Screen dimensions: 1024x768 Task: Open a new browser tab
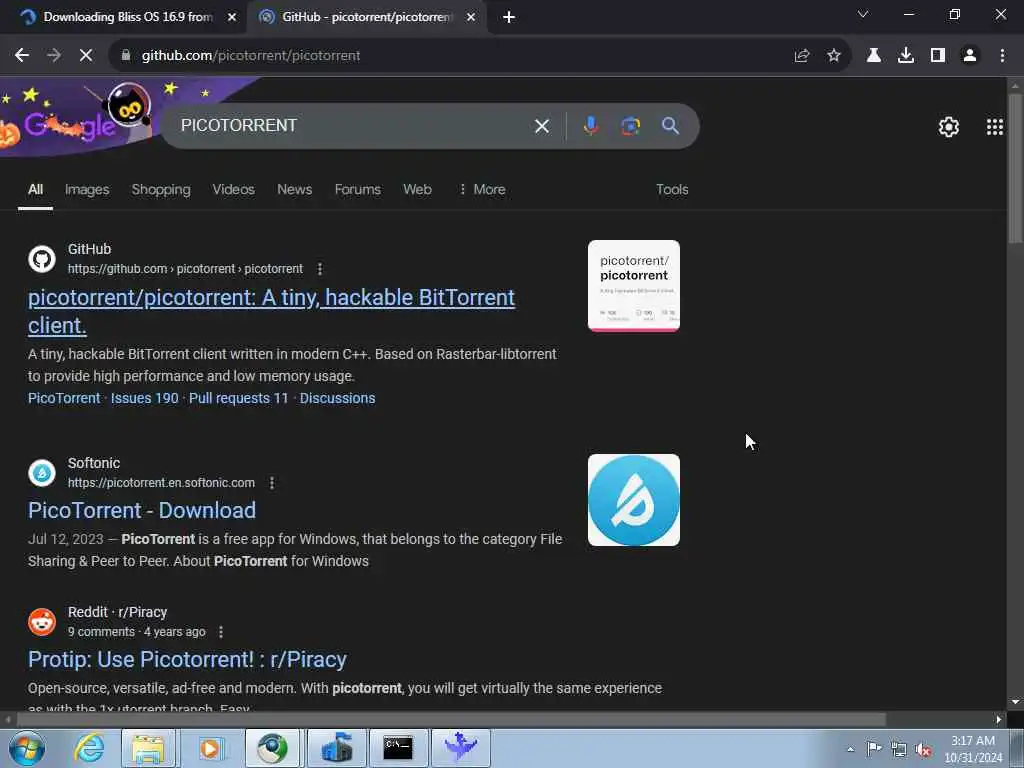pyautogui.click(x=509, y=18)
